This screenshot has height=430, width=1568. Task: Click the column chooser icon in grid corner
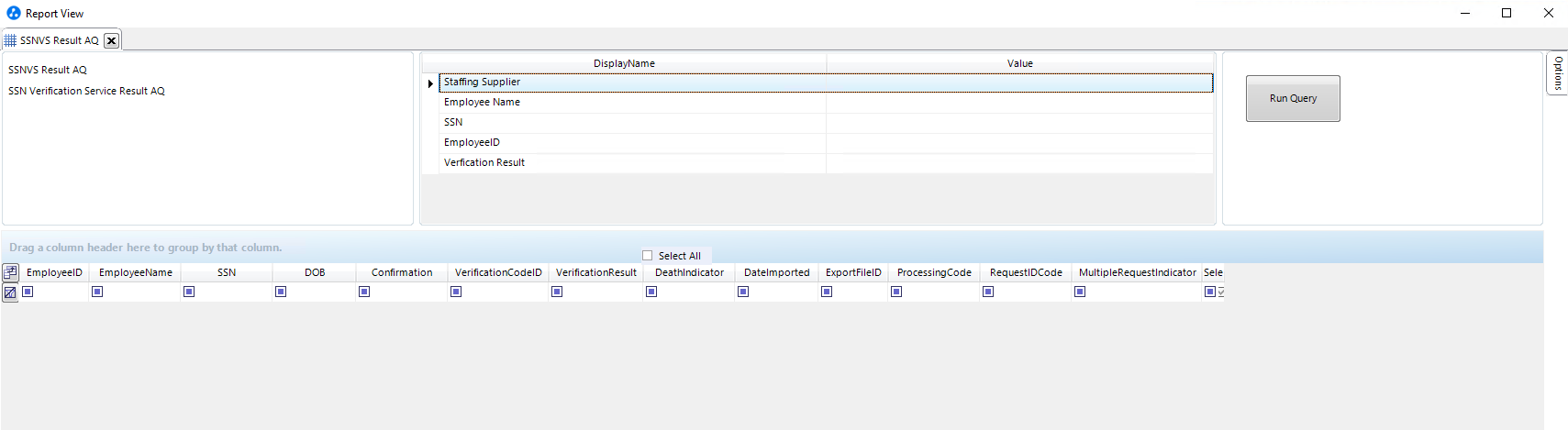(x=10, y=272)
